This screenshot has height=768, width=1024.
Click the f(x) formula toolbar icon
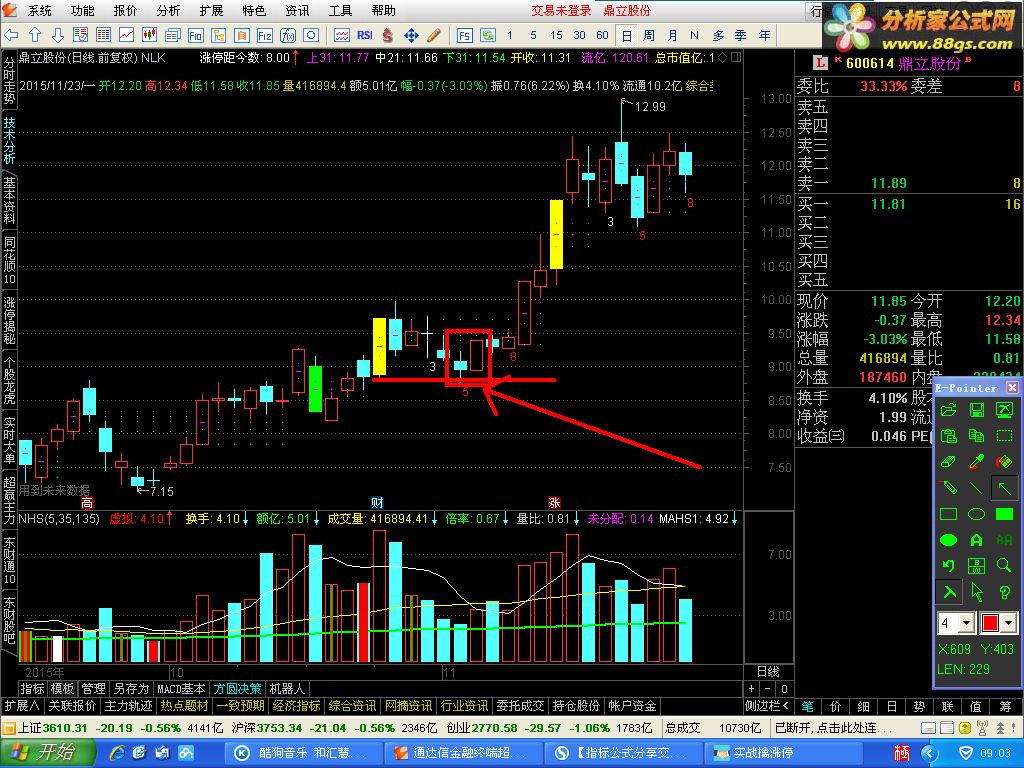pos(288,35)
